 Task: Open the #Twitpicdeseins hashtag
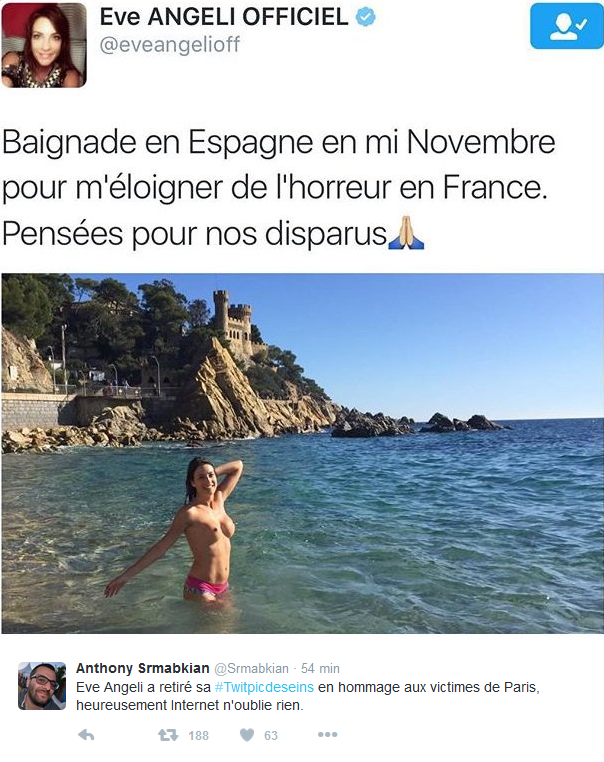click(x=264, y=687)
